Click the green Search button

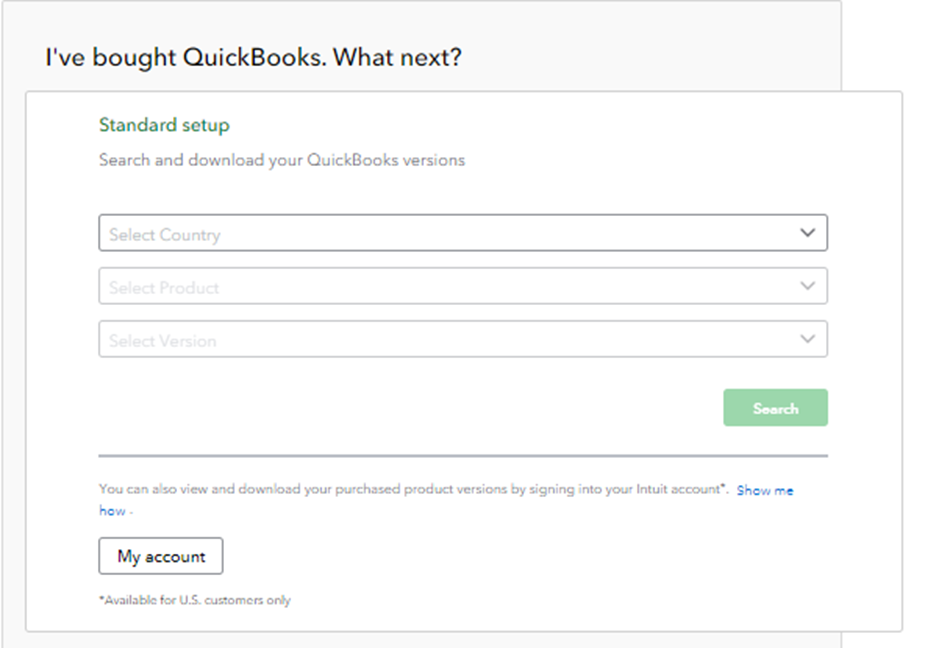(775, 408)
